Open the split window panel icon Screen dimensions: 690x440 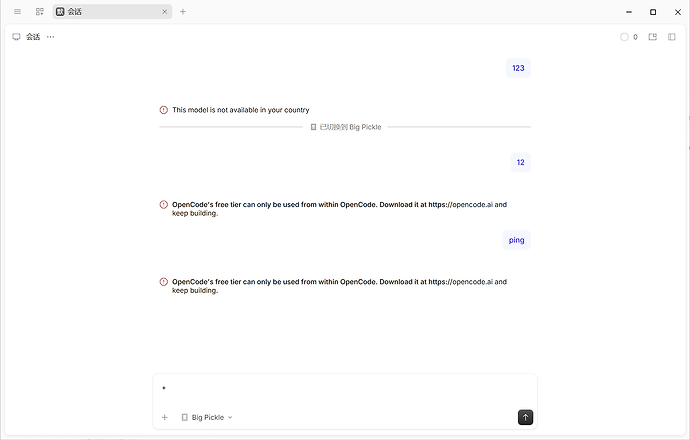click(x=653, y=37)
